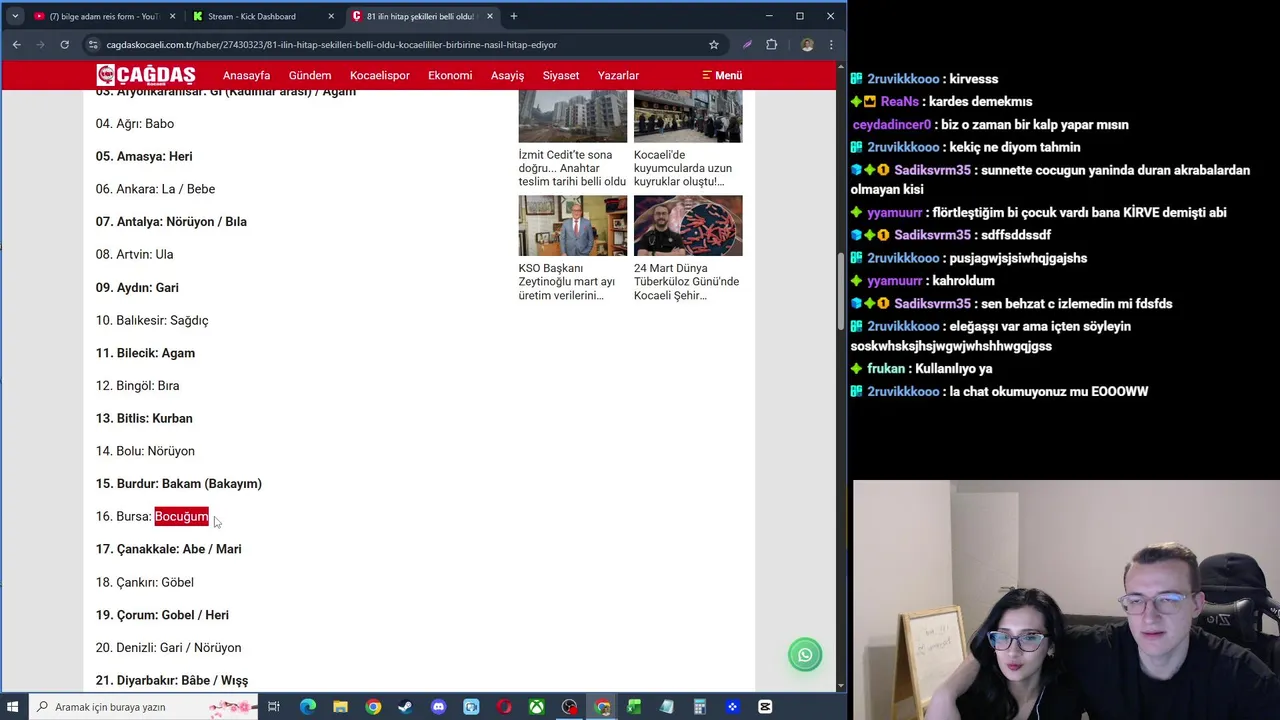1280x720 pixels.
Task: Open Excel from the taskbar
Action: [x=634, y=707]
